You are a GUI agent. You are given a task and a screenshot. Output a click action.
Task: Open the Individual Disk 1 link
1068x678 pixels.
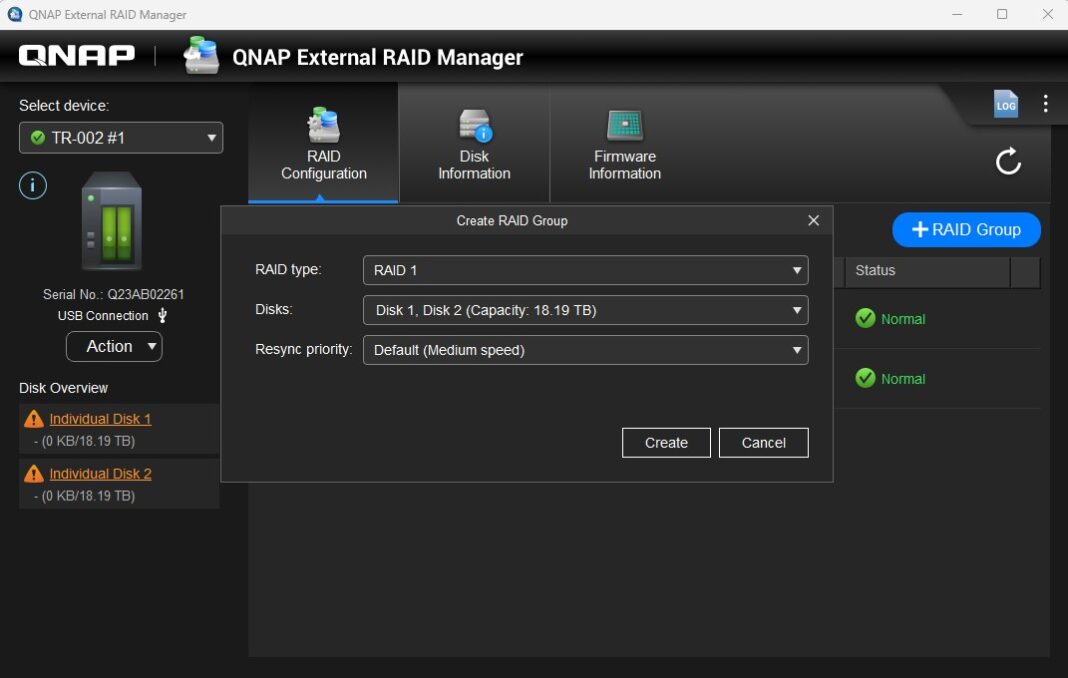point(100,418)
